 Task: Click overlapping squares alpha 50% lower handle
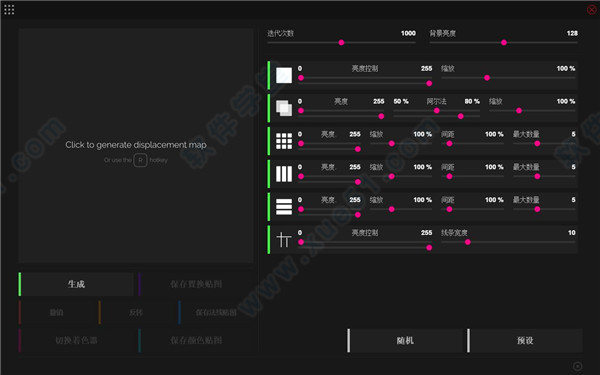click(437, 111)
